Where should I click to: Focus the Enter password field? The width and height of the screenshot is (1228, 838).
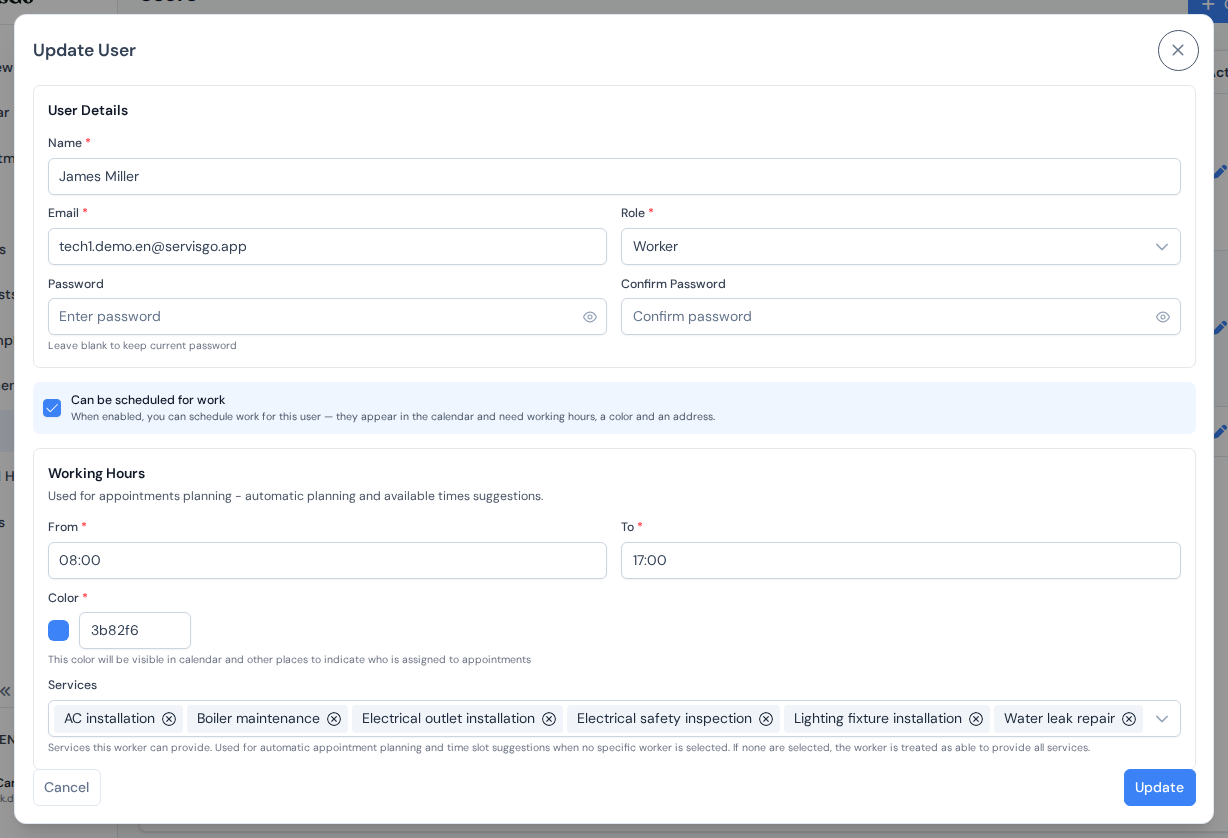coord(327,317)
